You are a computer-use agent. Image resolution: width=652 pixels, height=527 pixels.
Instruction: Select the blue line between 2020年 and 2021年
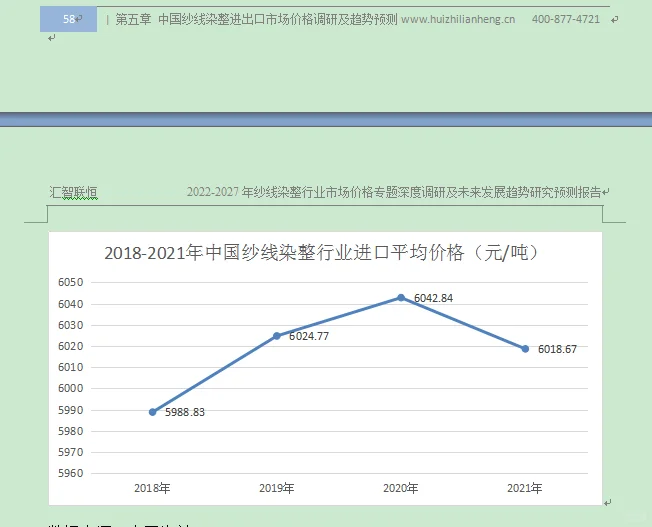point(463,323)
